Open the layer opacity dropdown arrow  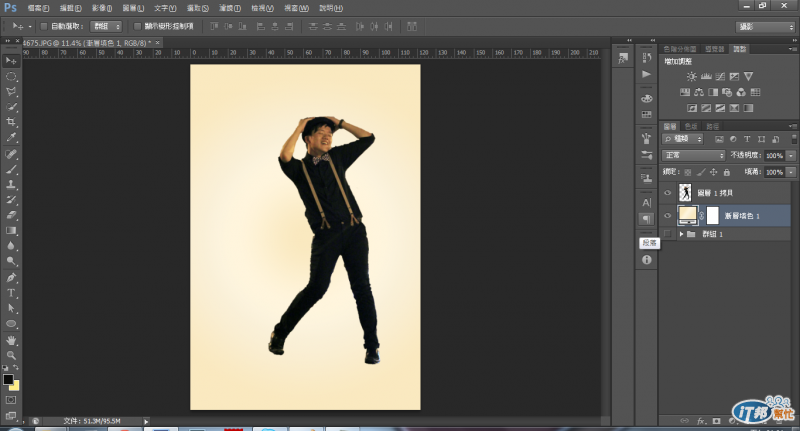791,156
